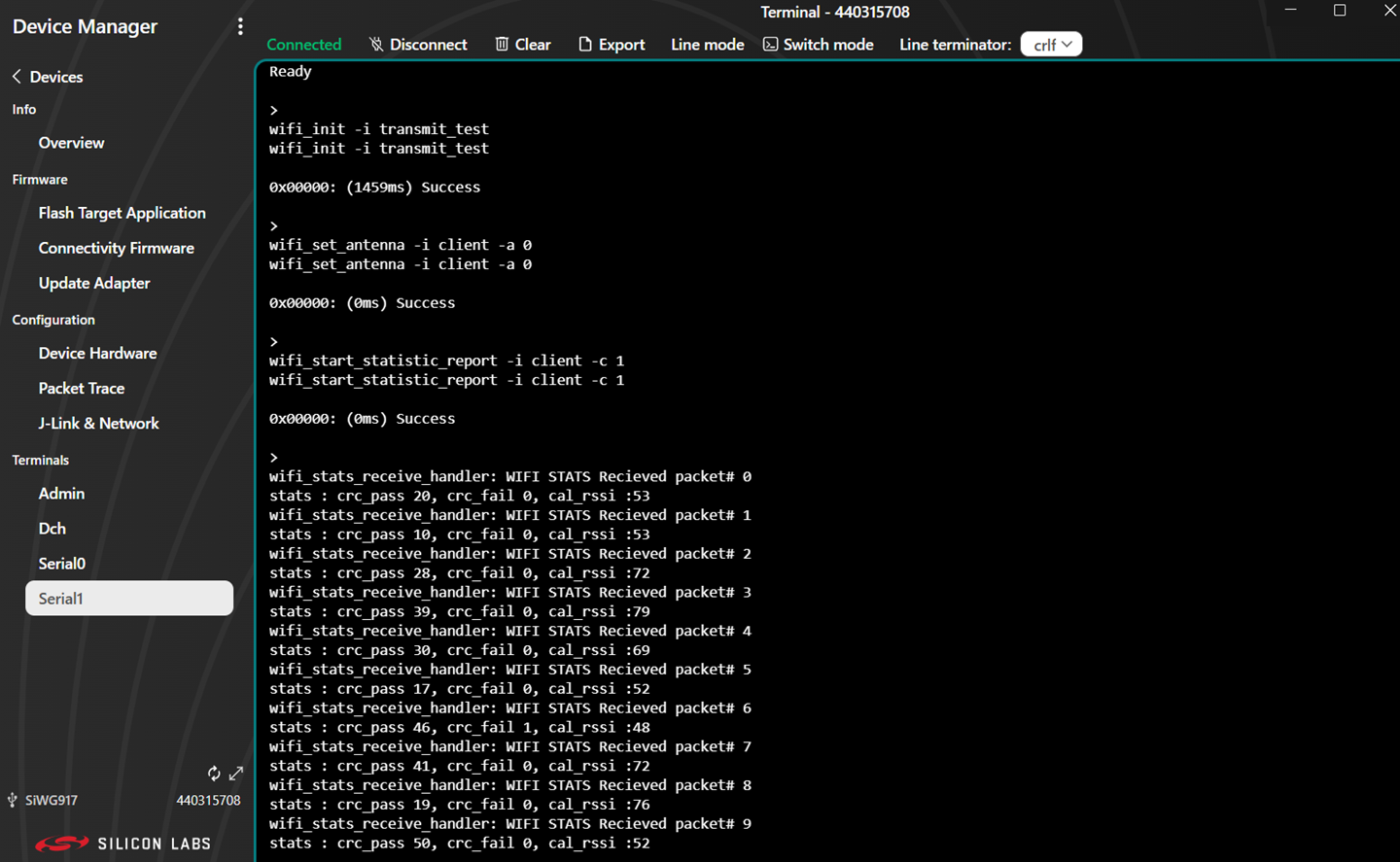Open the Packet Trace configuration page

coord(82,388)
